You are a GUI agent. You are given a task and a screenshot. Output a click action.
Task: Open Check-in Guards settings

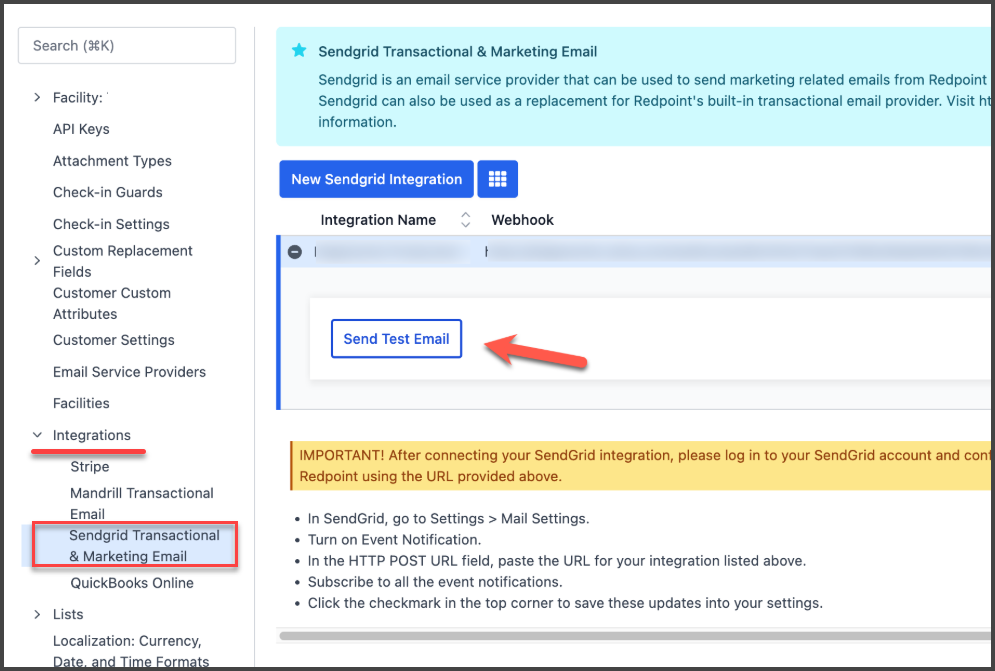[x=108, y=192]
